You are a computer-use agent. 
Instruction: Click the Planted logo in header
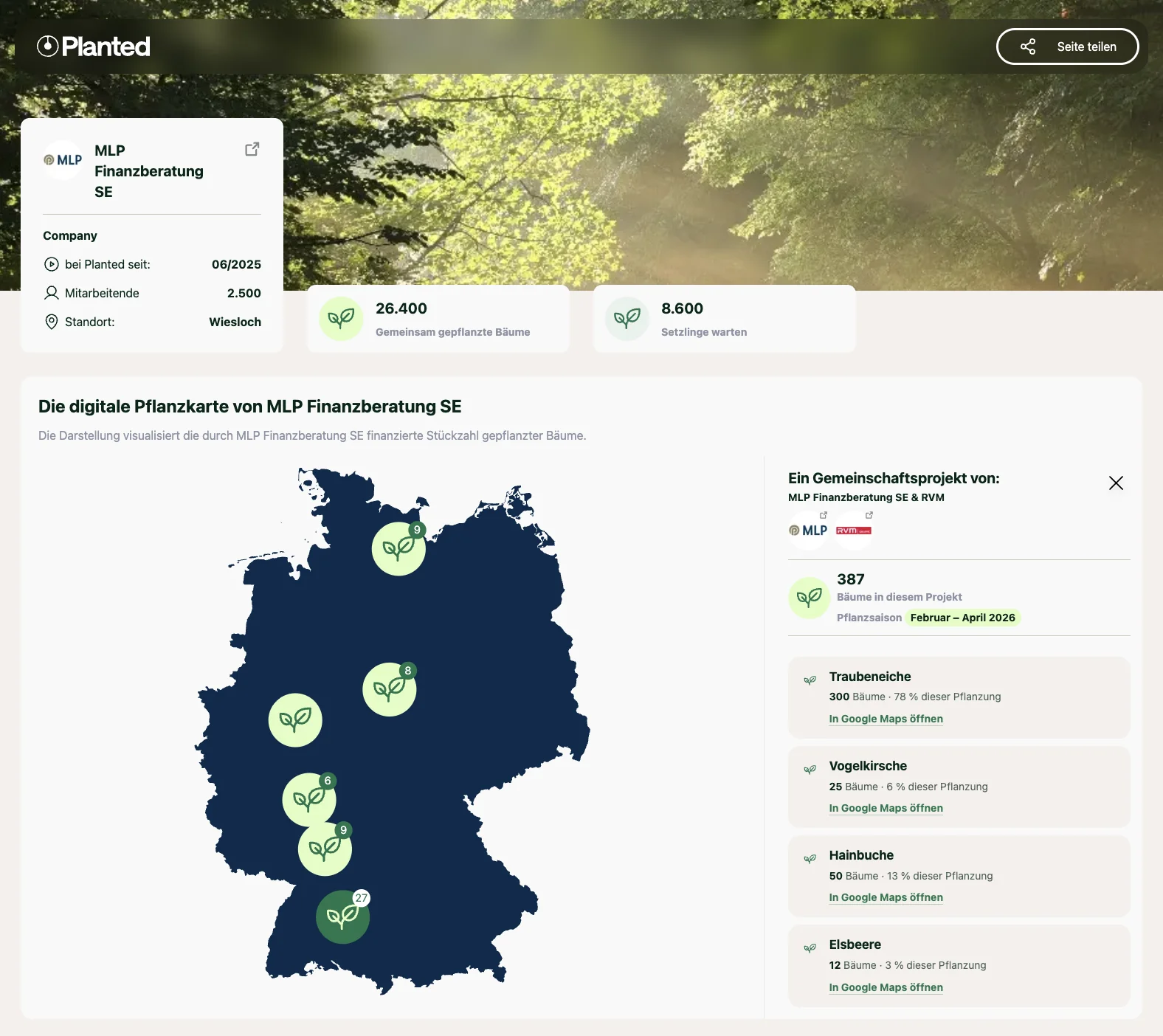pyautogui.click(x=94, y=46)
